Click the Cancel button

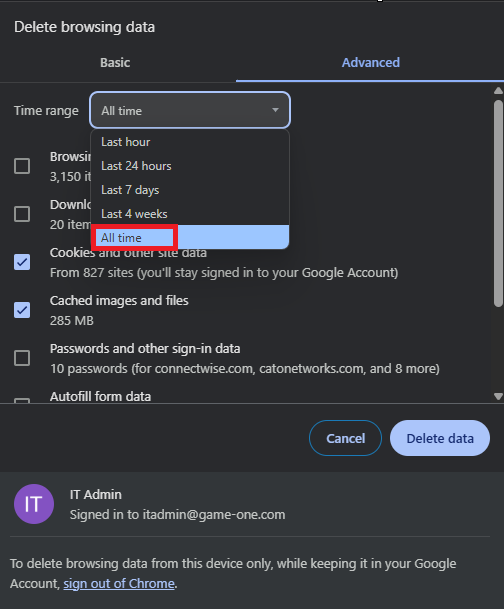click(345, 438)
